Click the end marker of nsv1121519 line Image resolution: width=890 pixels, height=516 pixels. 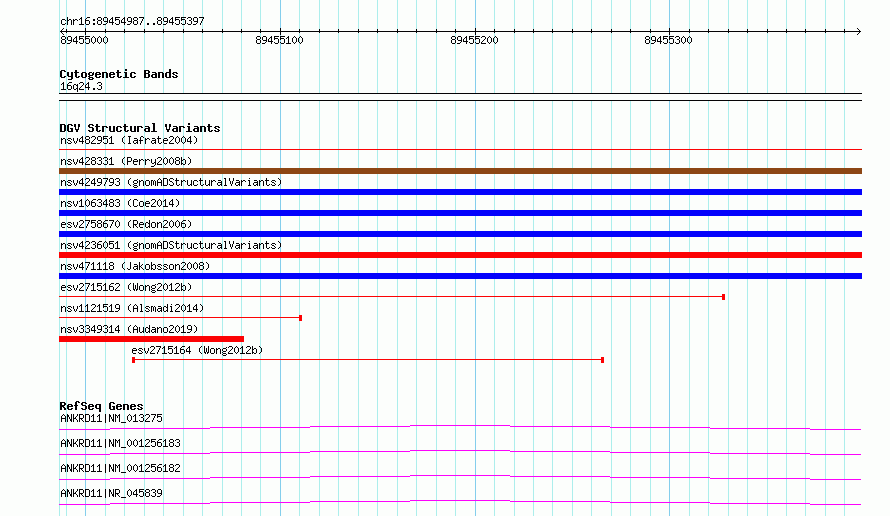pos(300,318)
